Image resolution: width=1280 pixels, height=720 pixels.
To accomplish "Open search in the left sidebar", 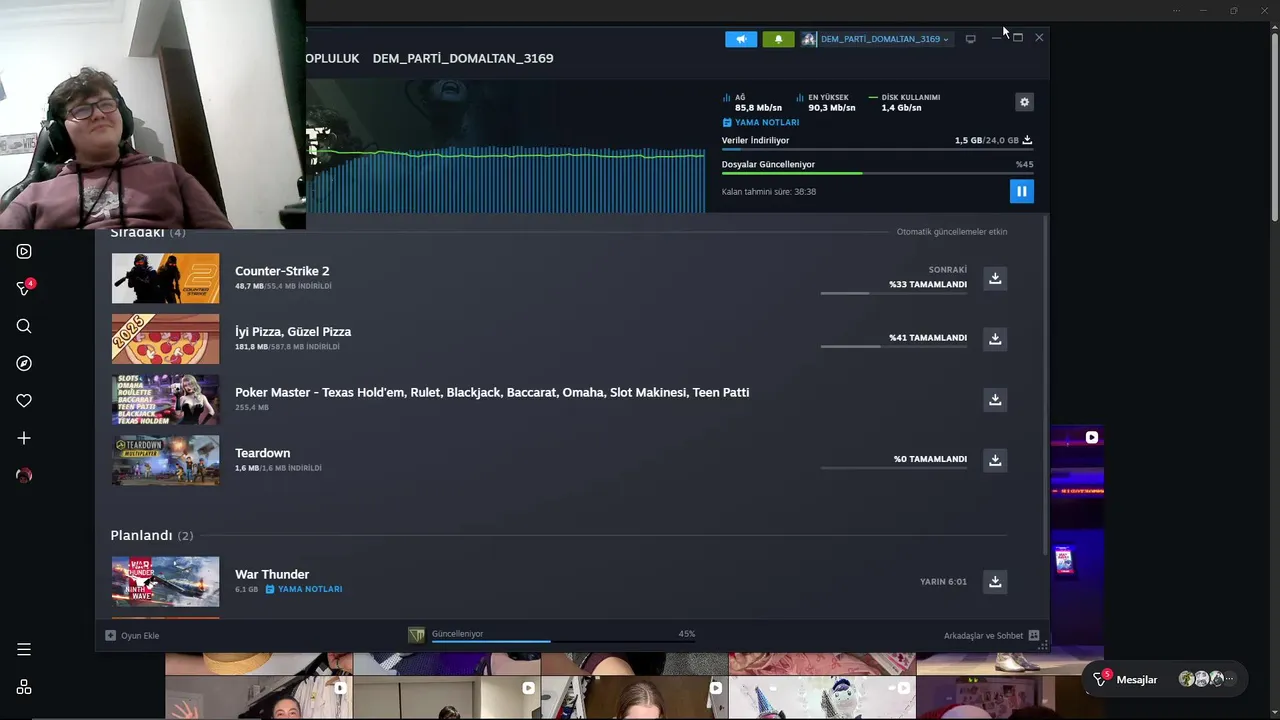I will (24, 326).
